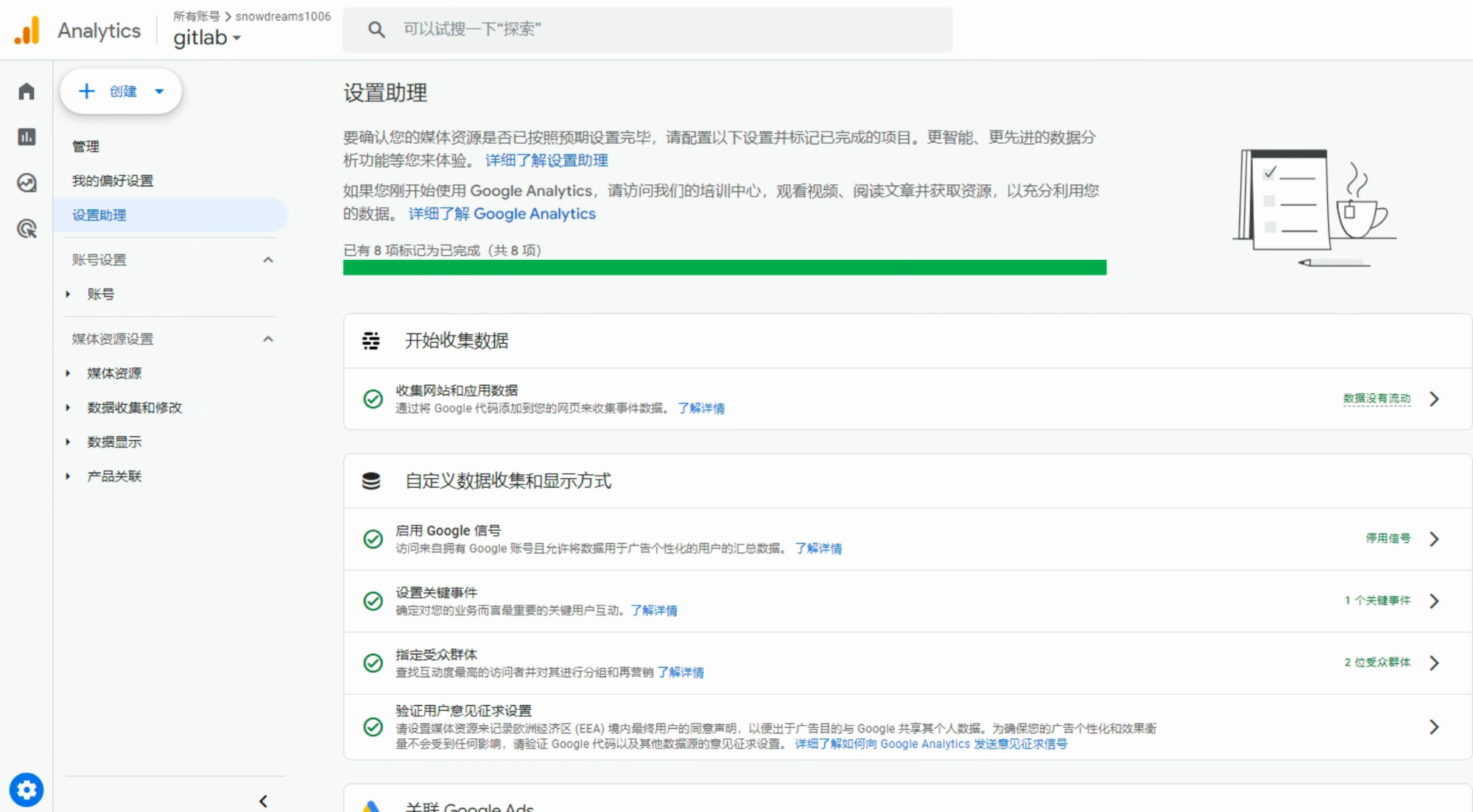This screenshot has height=812, width=1473.
Task: Click the search magnifier icon
Action: pyautogui.click(x=376, y=29)
